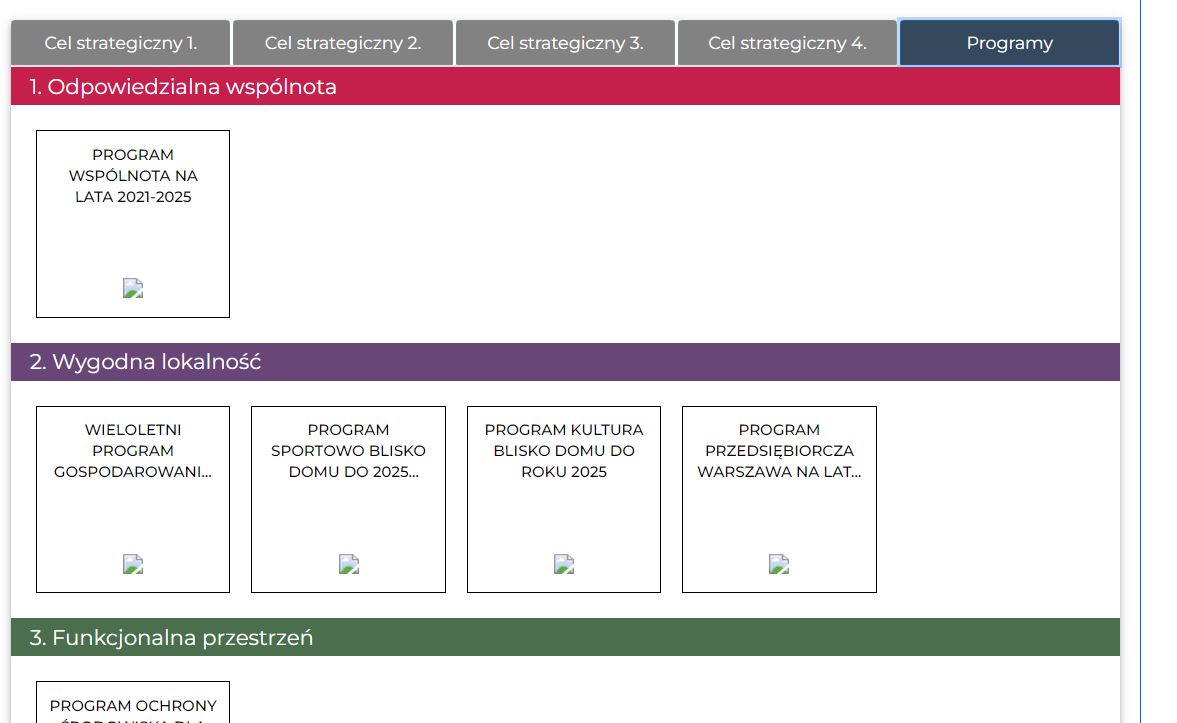Screen dimensions: 1177x723
Task: Click the broken image icon in Program Wspólnota card
Action: (133, 288)
